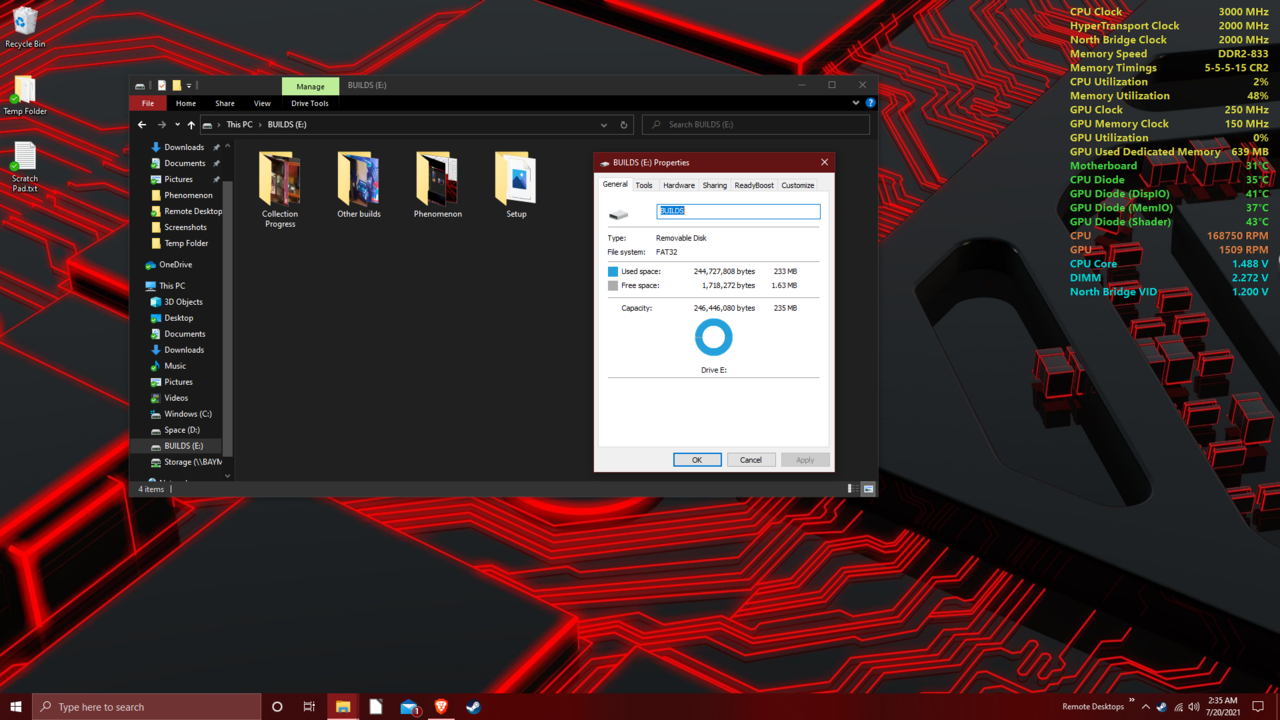Screen dimensions: 1280x720
Task: Expand the ribbon with the chevron arrow
Action: pos(856,103)
